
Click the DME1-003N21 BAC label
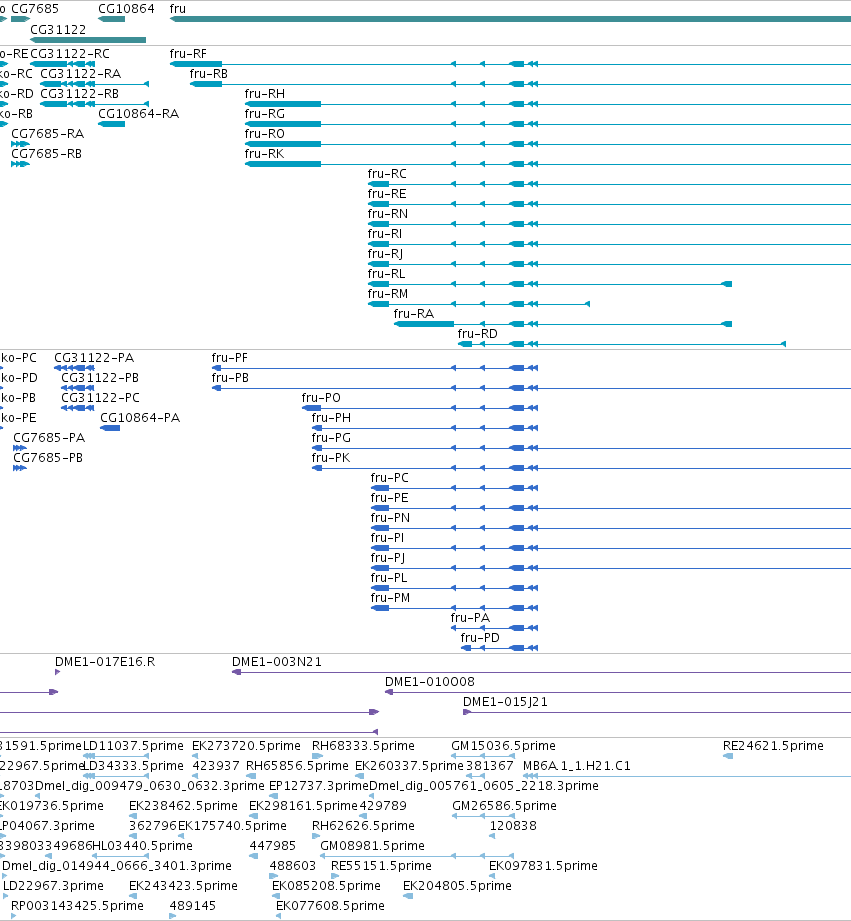point(277,662)
